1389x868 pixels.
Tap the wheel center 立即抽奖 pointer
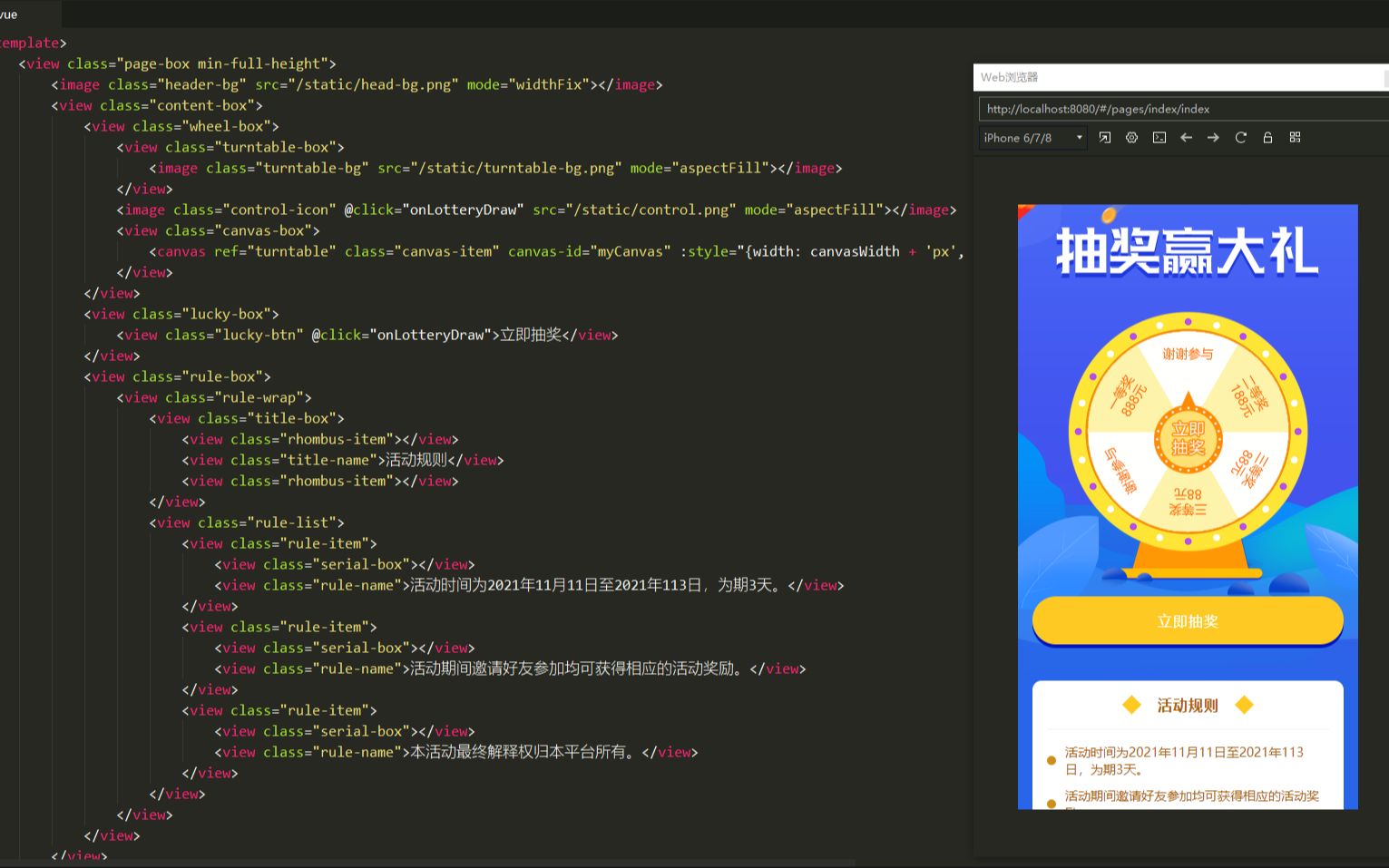point(1188,438)
